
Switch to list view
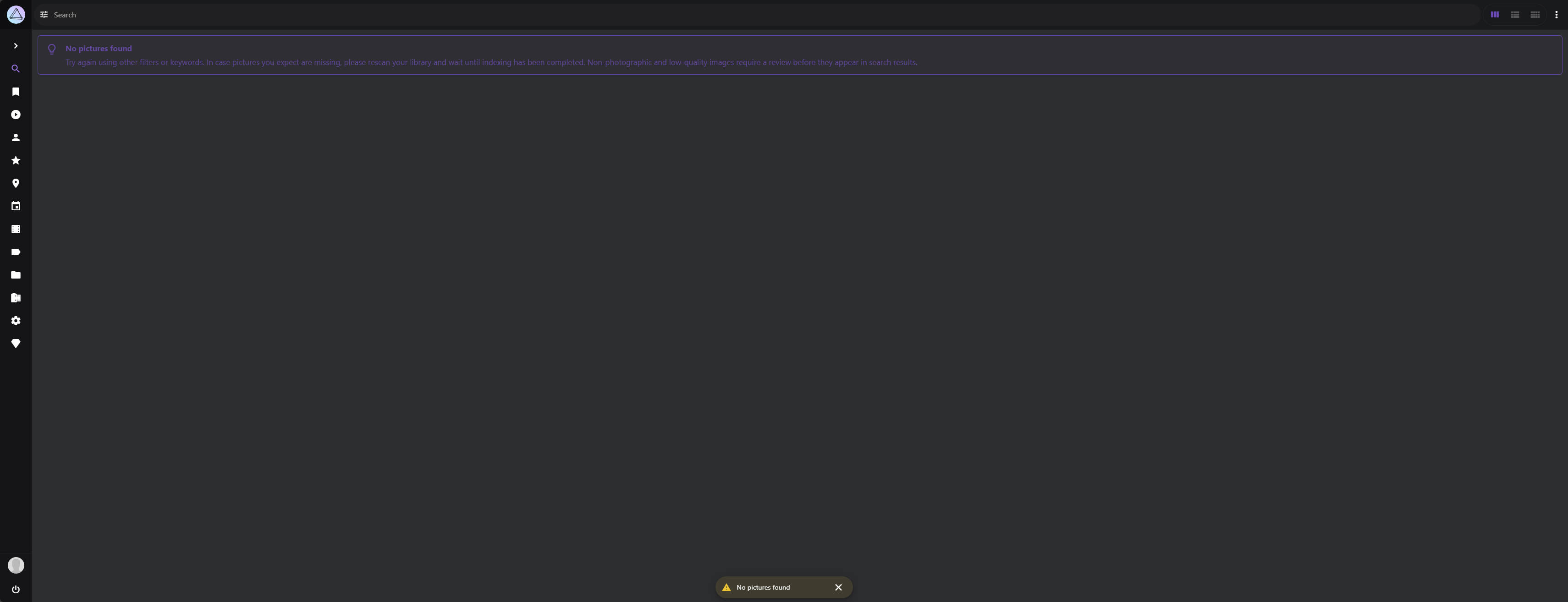(1514, 15)
